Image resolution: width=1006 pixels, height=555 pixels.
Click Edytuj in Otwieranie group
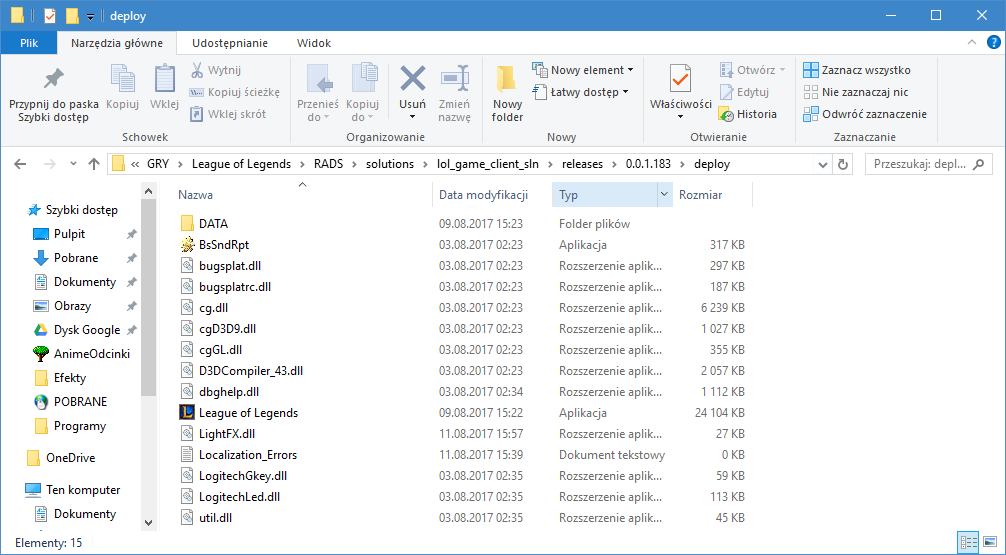pyautogui.click(x=744, y=92)
